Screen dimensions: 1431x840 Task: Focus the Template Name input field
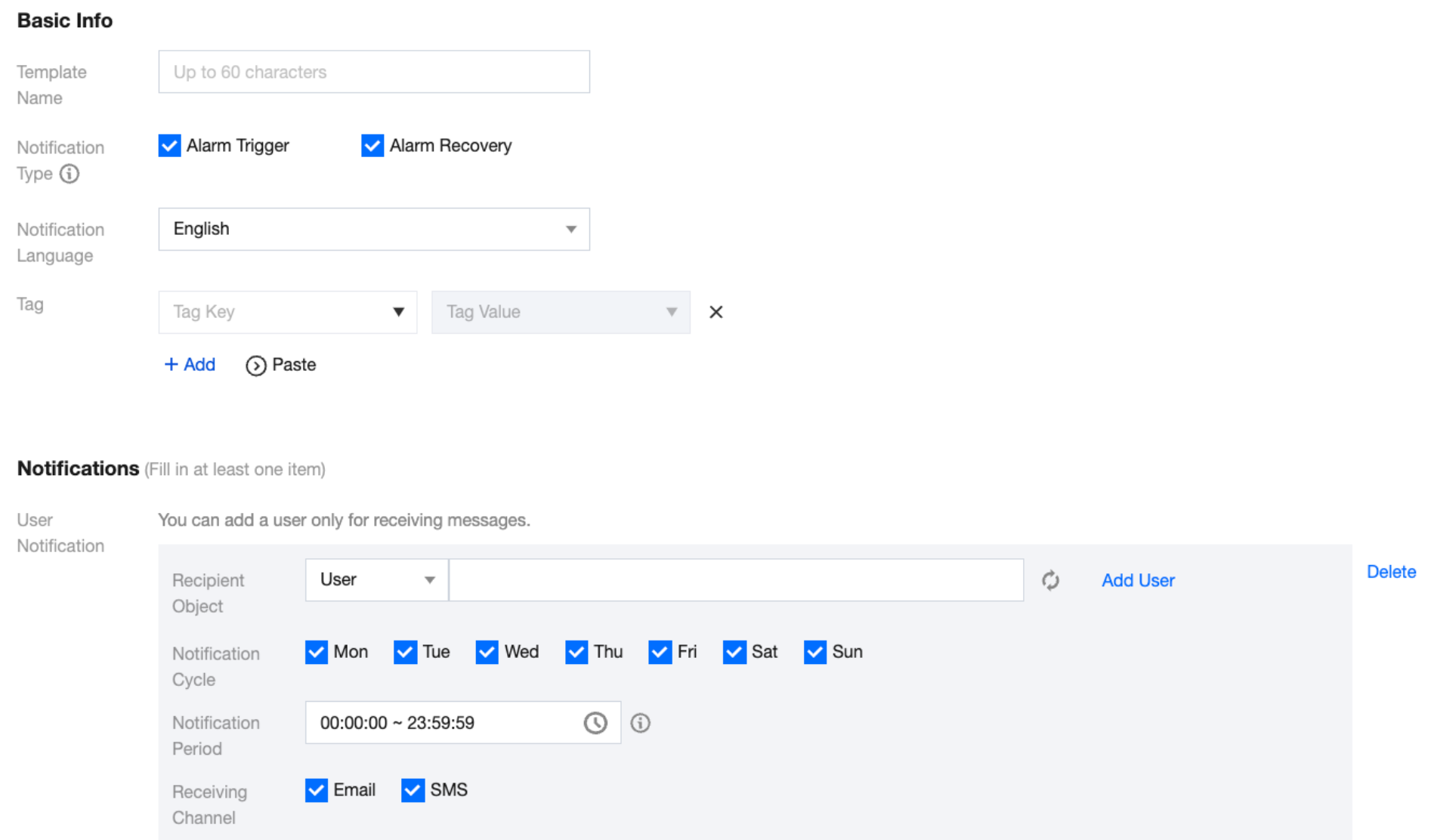coord(374,72)
